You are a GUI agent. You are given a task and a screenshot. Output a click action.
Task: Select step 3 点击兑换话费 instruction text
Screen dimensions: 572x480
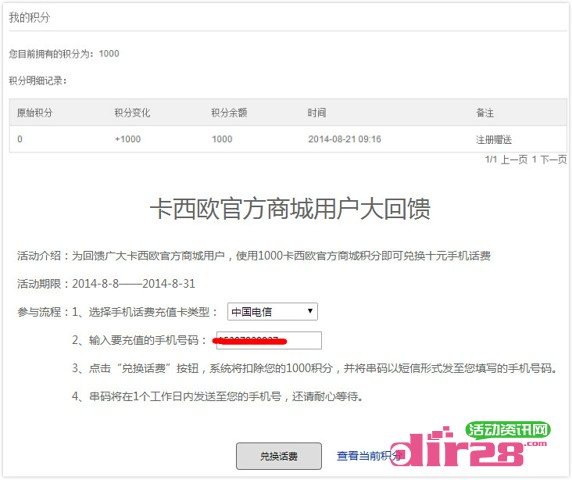(314, 368)
